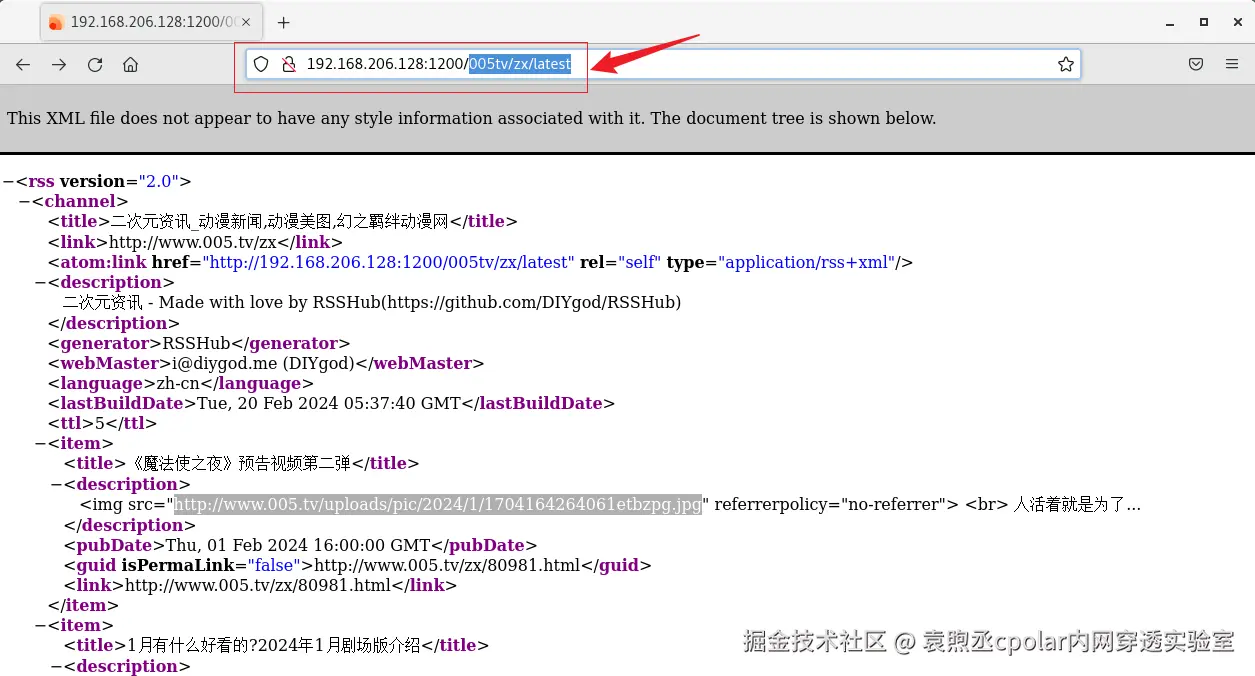1255x676 pixels.
Task: Collapse the channel node
Action: [24, 202]
